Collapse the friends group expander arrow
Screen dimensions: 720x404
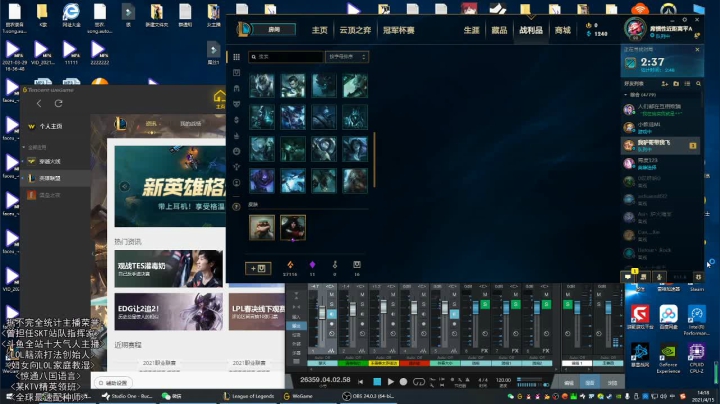tap(625, 95)
